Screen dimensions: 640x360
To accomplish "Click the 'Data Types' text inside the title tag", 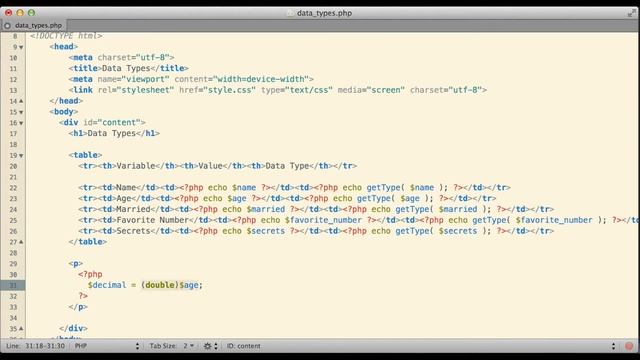I will click(126, 68).
